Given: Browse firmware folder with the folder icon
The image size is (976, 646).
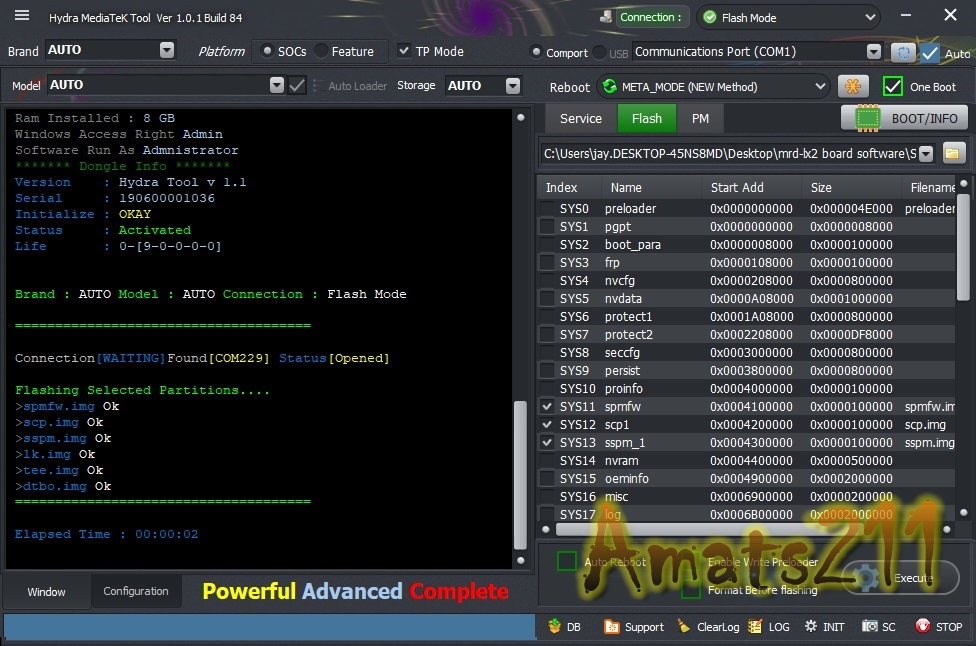Looking at the screenshot, I should point(953,153).
